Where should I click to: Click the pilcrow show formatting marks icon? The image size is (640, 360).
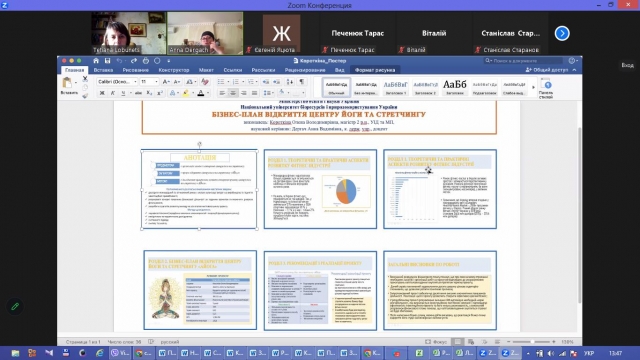302,82
